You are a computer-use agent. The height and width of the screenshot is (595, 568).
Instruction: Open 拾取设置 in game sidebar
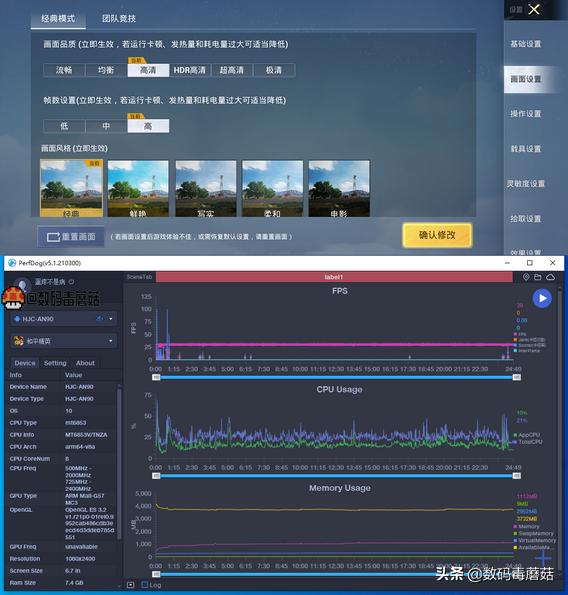[526, 219]
